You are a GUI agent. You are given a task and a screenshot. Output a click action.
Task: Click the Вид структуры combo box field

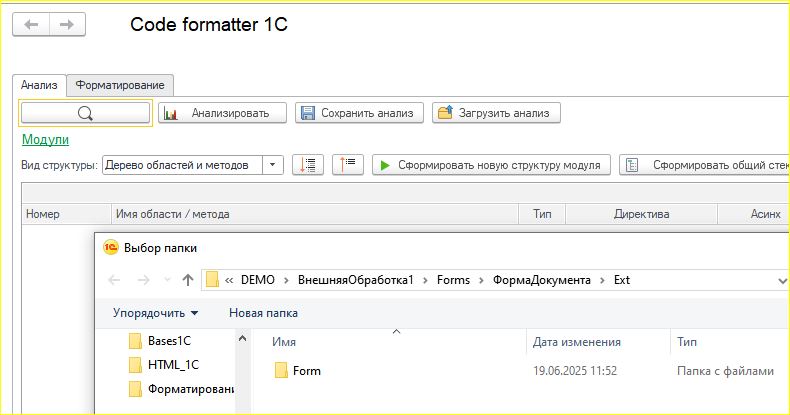point(182,165)
